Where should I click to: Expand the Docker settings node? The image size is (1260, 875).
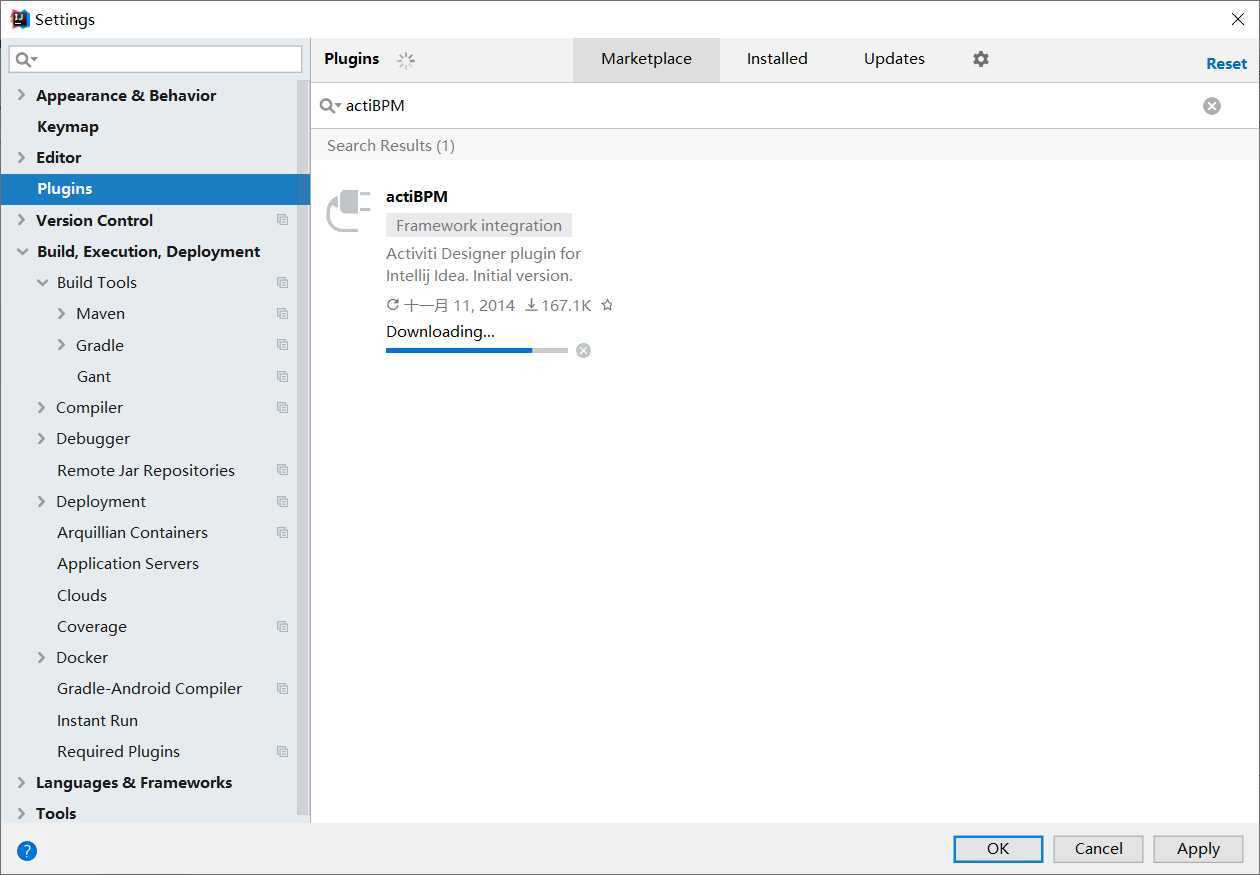(x=41, y=657)
